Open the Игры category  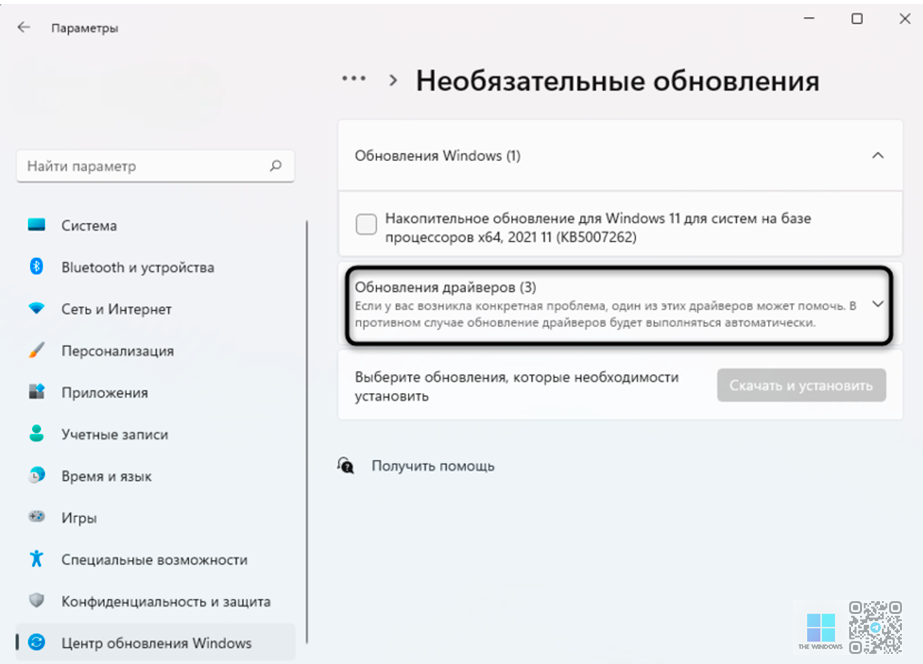tap(155, 518)
